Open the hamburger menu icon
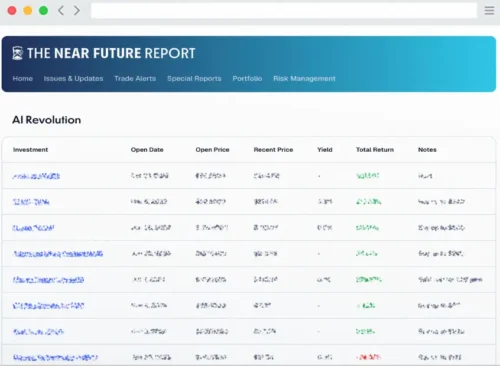 (x=489, y=11)
